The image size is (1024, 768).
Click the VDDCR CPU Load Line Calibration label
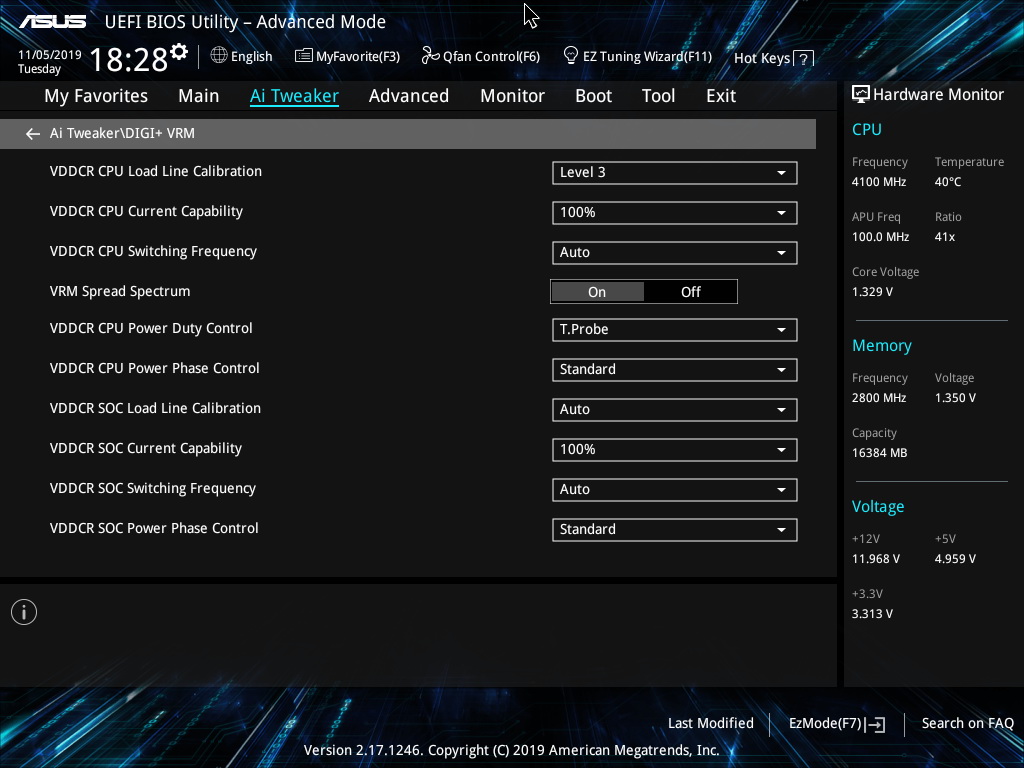(155, 171)
